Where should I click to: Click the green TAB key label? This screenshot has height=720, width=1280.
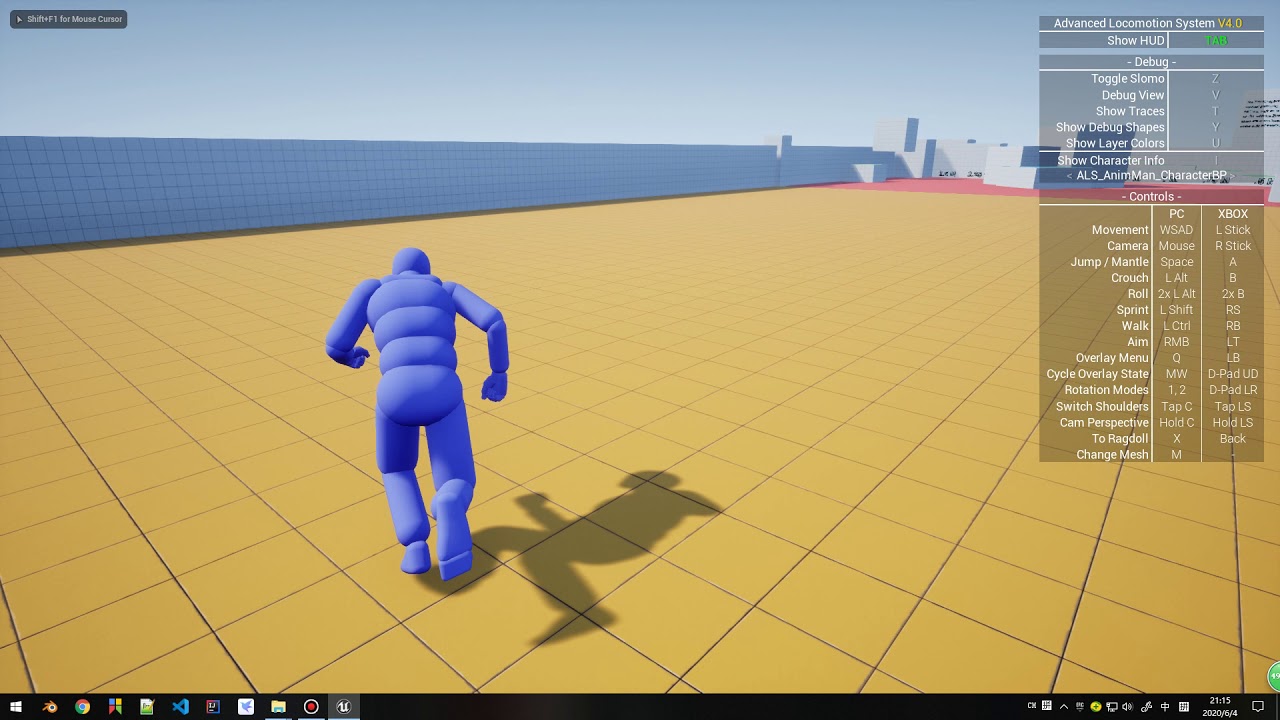[1216, 41]
